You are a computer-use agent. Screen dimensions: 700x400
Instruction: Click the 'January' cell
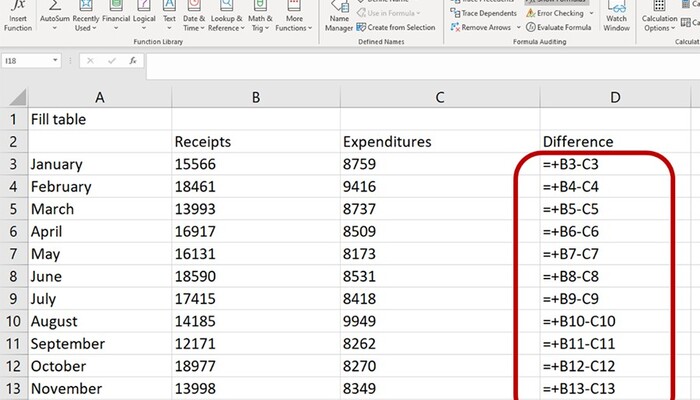[100, 164]
